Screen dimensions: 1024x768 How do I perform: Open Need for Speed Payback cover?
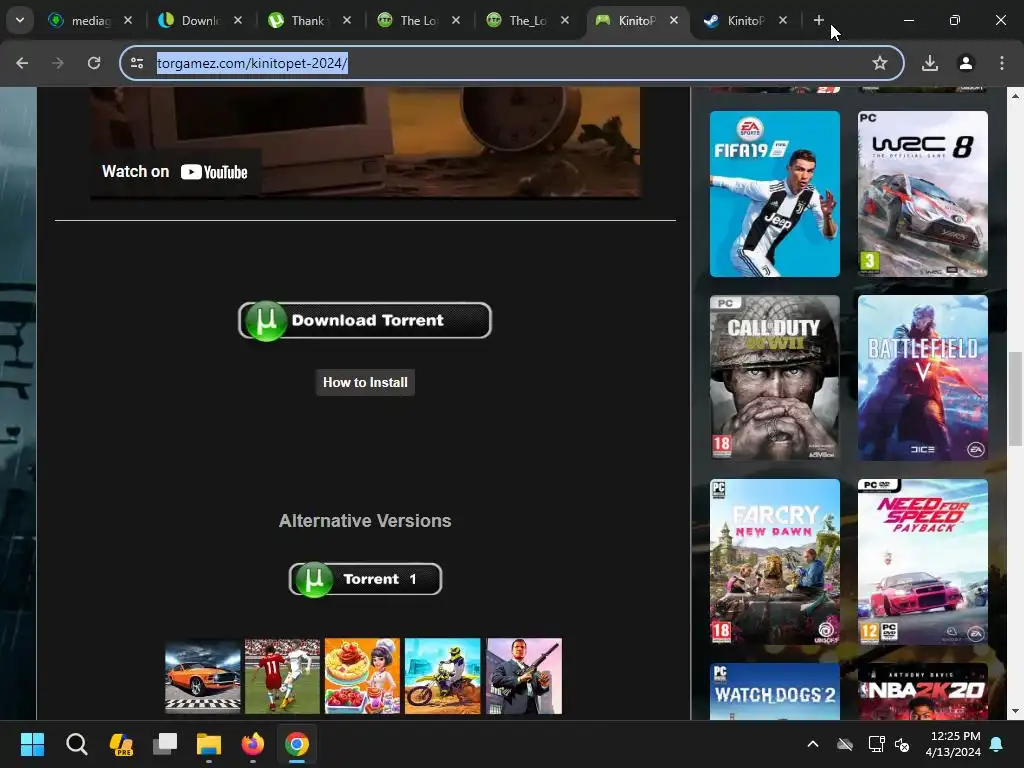[923, 562]
